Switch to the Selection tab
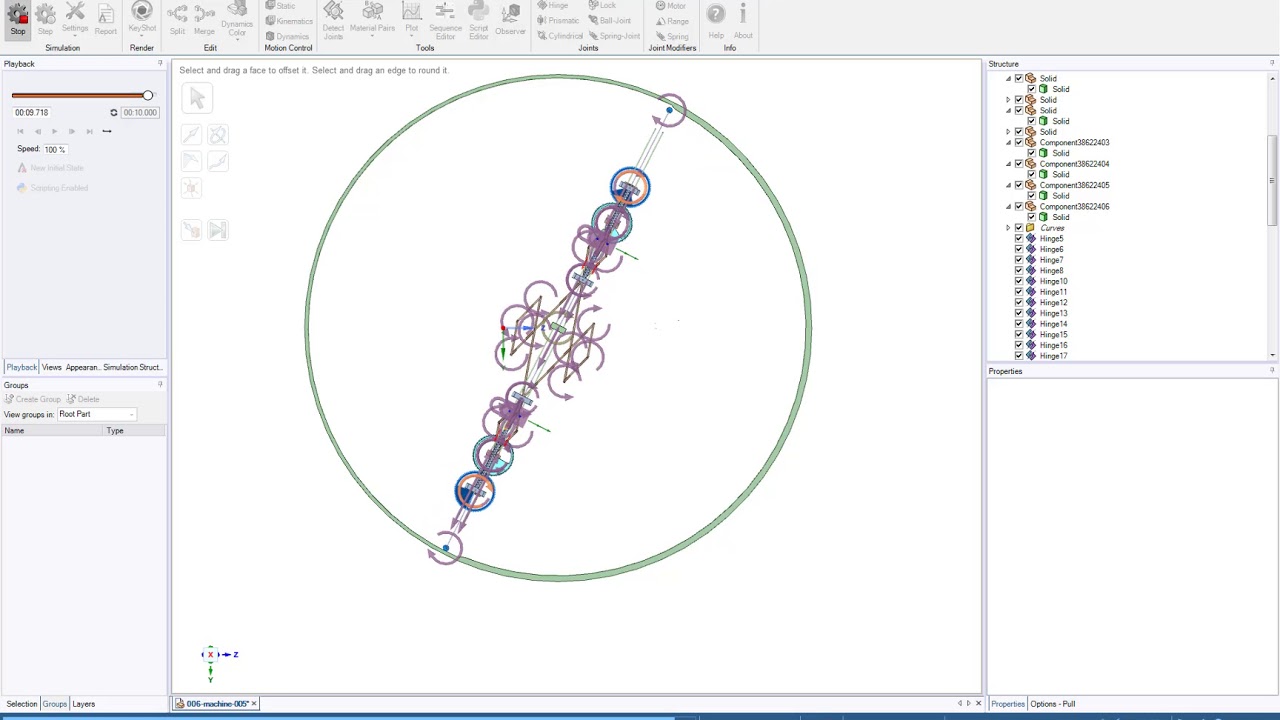 pos(21,704)
